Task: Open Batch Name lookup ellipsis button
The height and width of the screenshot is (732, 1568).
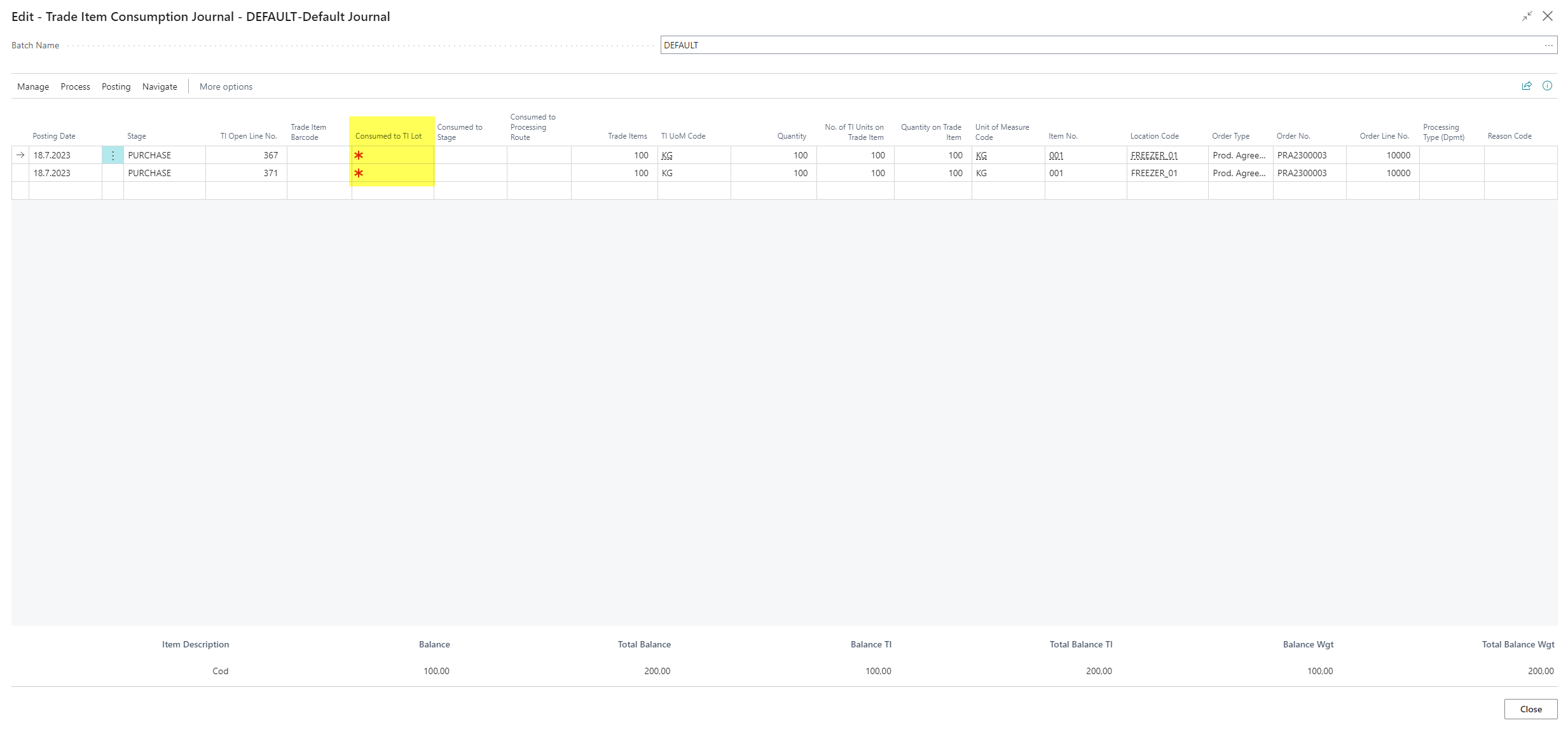Action: pyautogui.click(x=1548, y=45)
